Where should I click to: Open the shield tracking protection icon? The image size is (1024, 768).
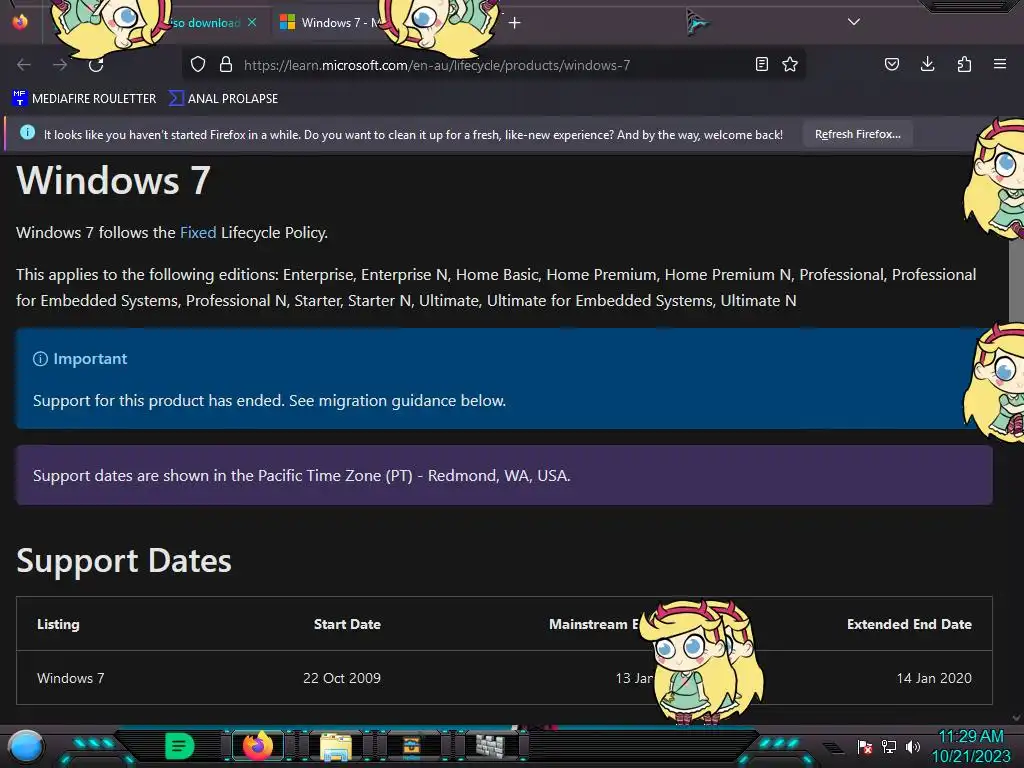(198, 64)
